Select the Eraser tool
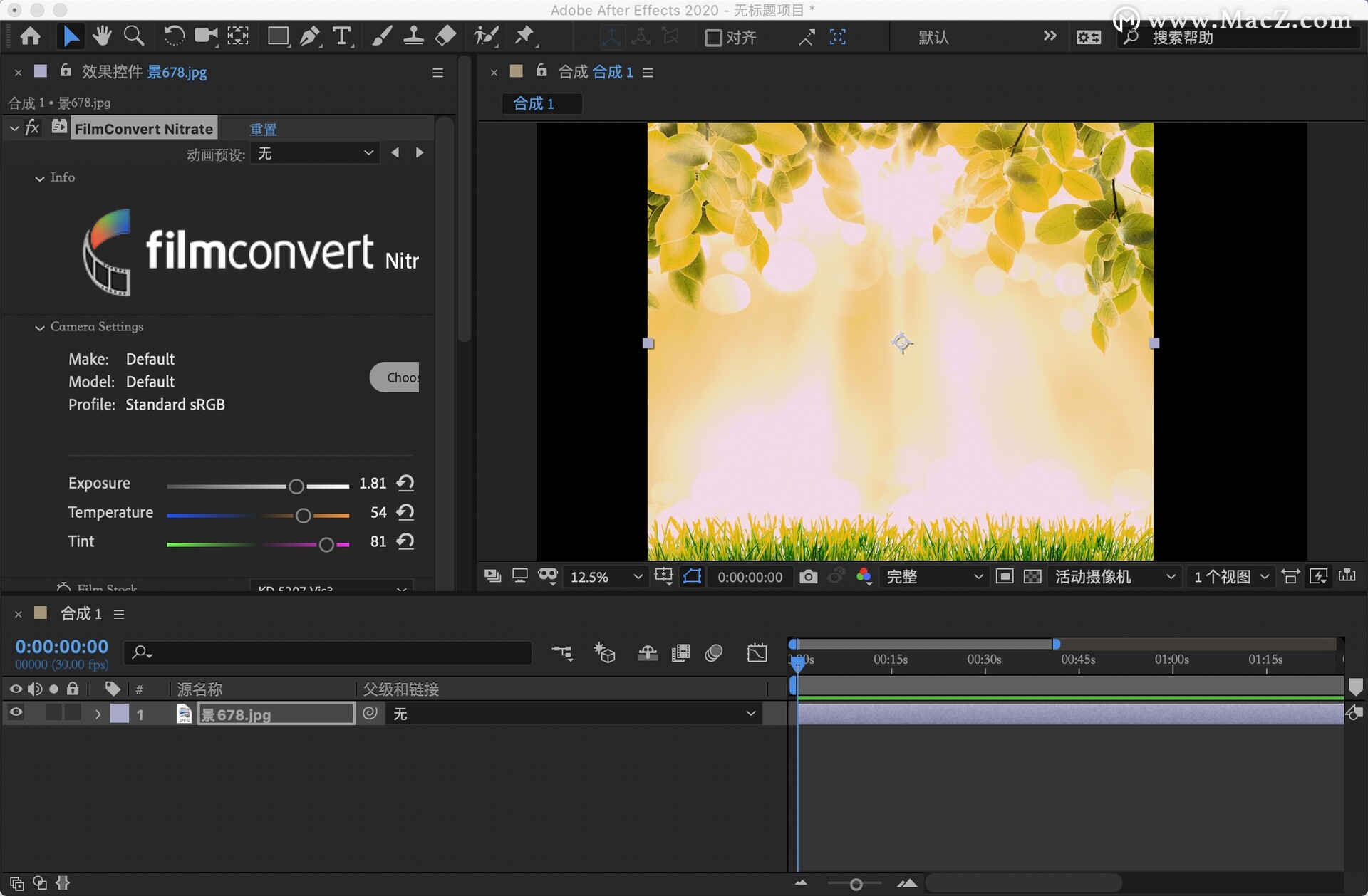The height and width of the screenshot is (896, 1368). [445, 36]
